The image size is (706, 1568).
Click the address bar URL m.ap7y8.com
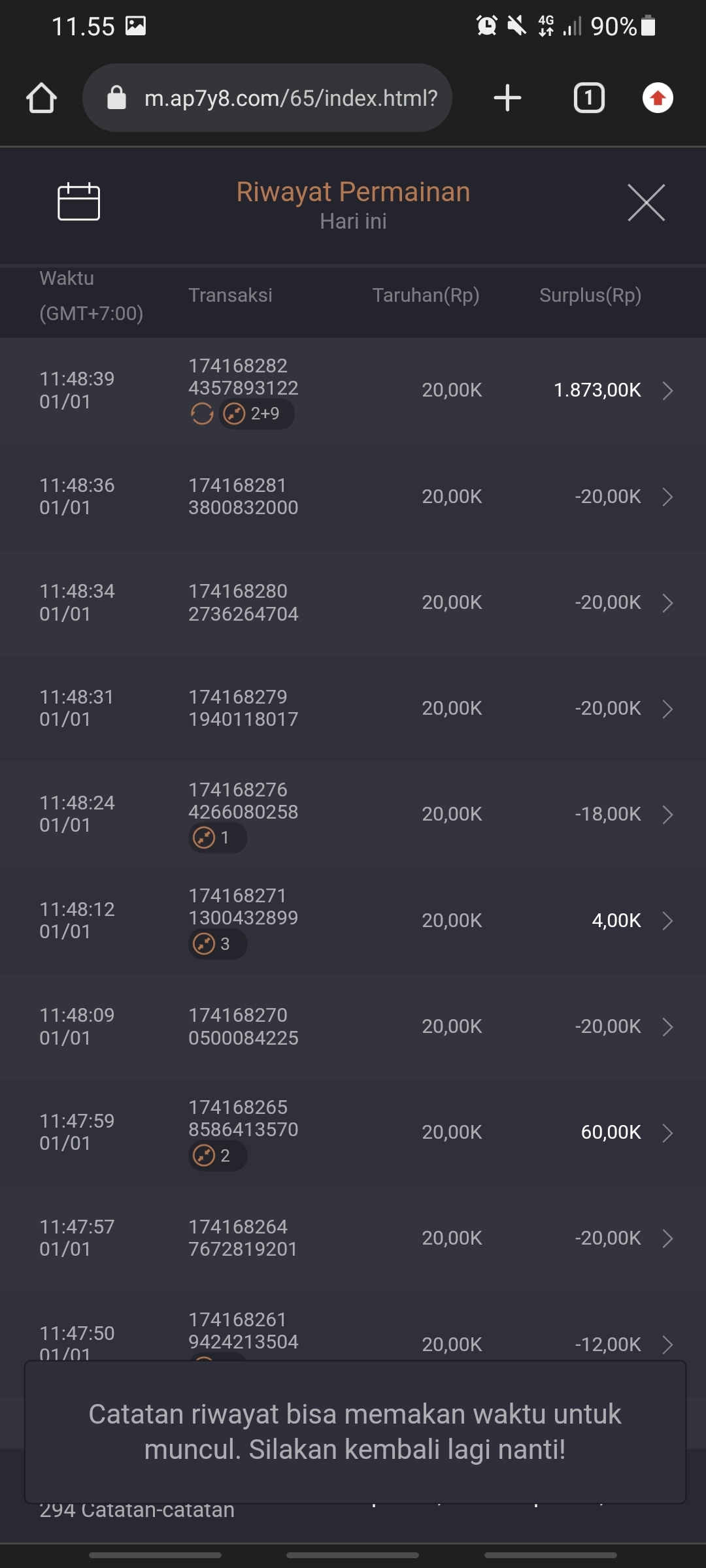point(290,98)
